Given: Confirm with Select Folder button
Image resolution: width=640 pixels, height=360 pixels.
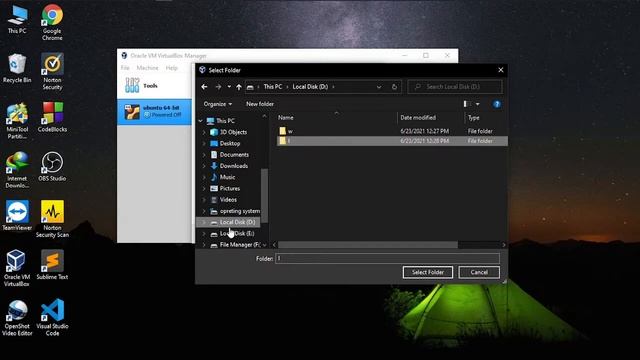Looking at the screenshot, I should pyautogui.click(x=427, y=272).
